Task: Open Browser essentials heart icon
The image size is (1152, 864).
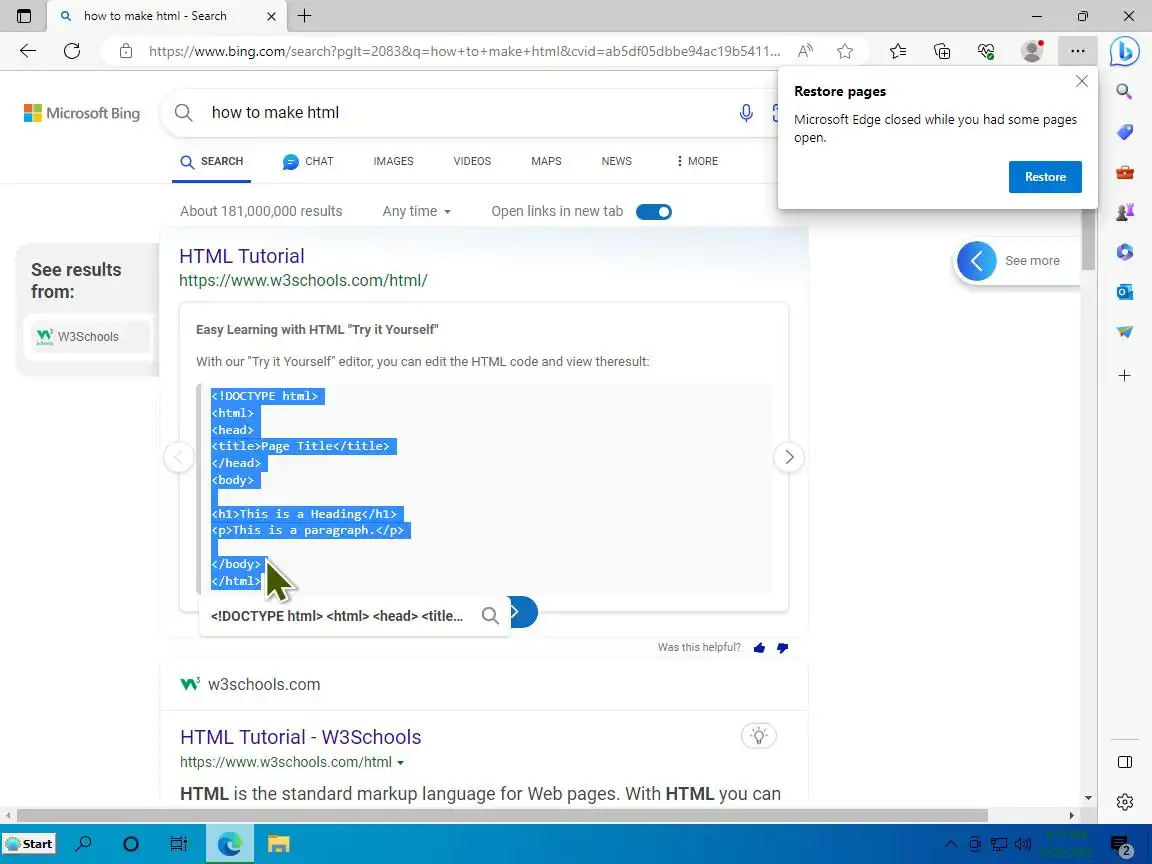Action: pos(986,51)
